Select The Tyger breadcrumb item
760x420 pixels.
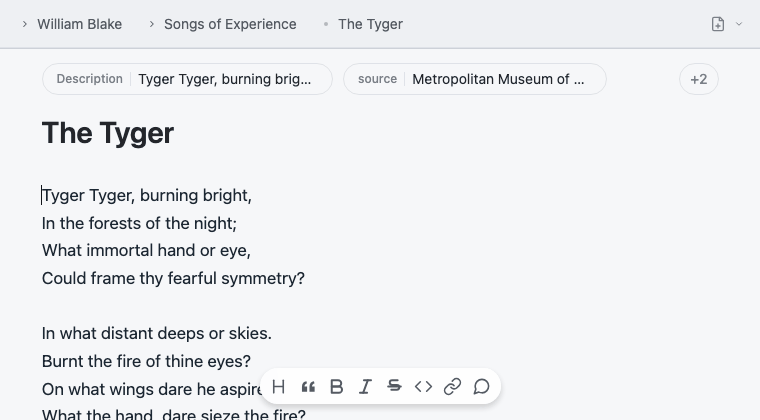point(370,24)
